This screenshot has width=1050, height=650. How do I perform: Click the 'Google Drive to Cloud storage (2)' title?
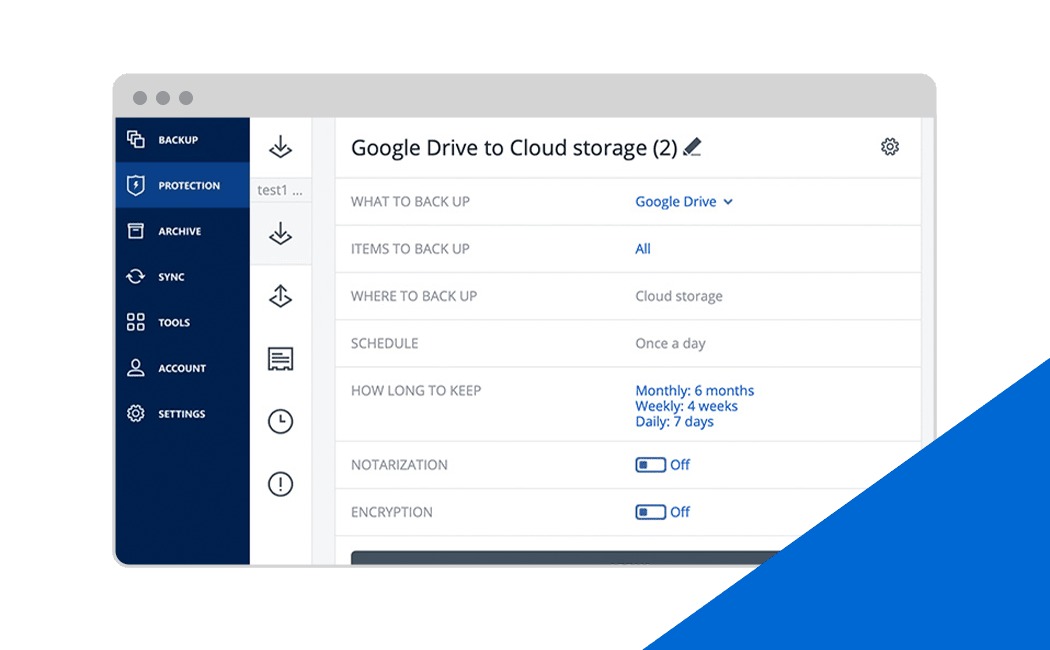coord(514,147)
